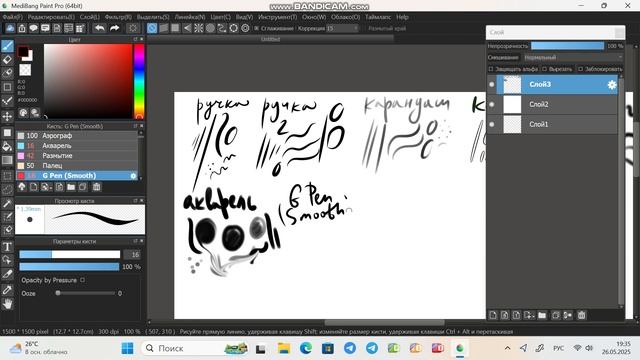The height and width of the screenshot is (360, 640).
Task: Duplicate the layer using layer-panel icon
Action: [x=556, y=315]
